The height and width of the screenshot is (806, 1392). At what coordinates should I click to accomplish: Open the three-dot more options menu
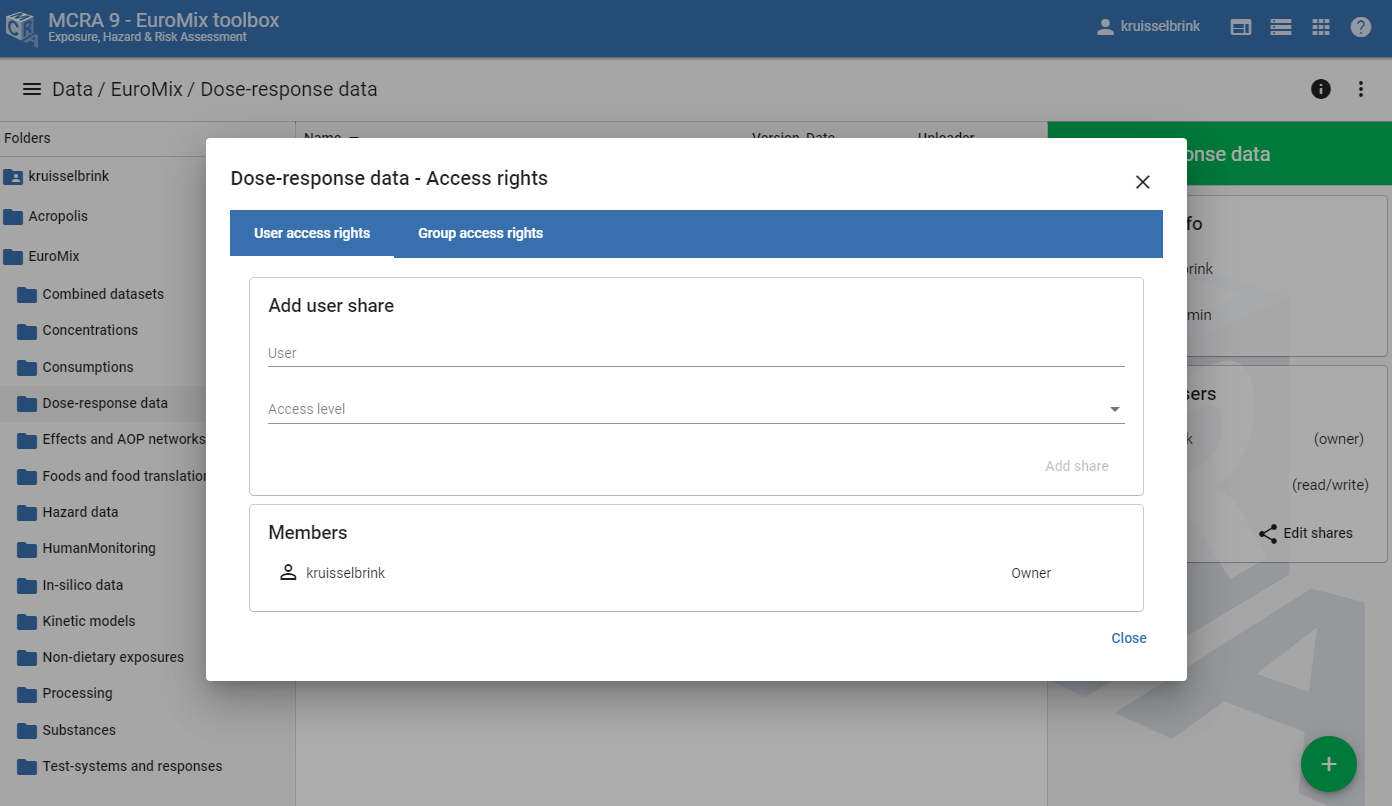tap(1360, 89)
